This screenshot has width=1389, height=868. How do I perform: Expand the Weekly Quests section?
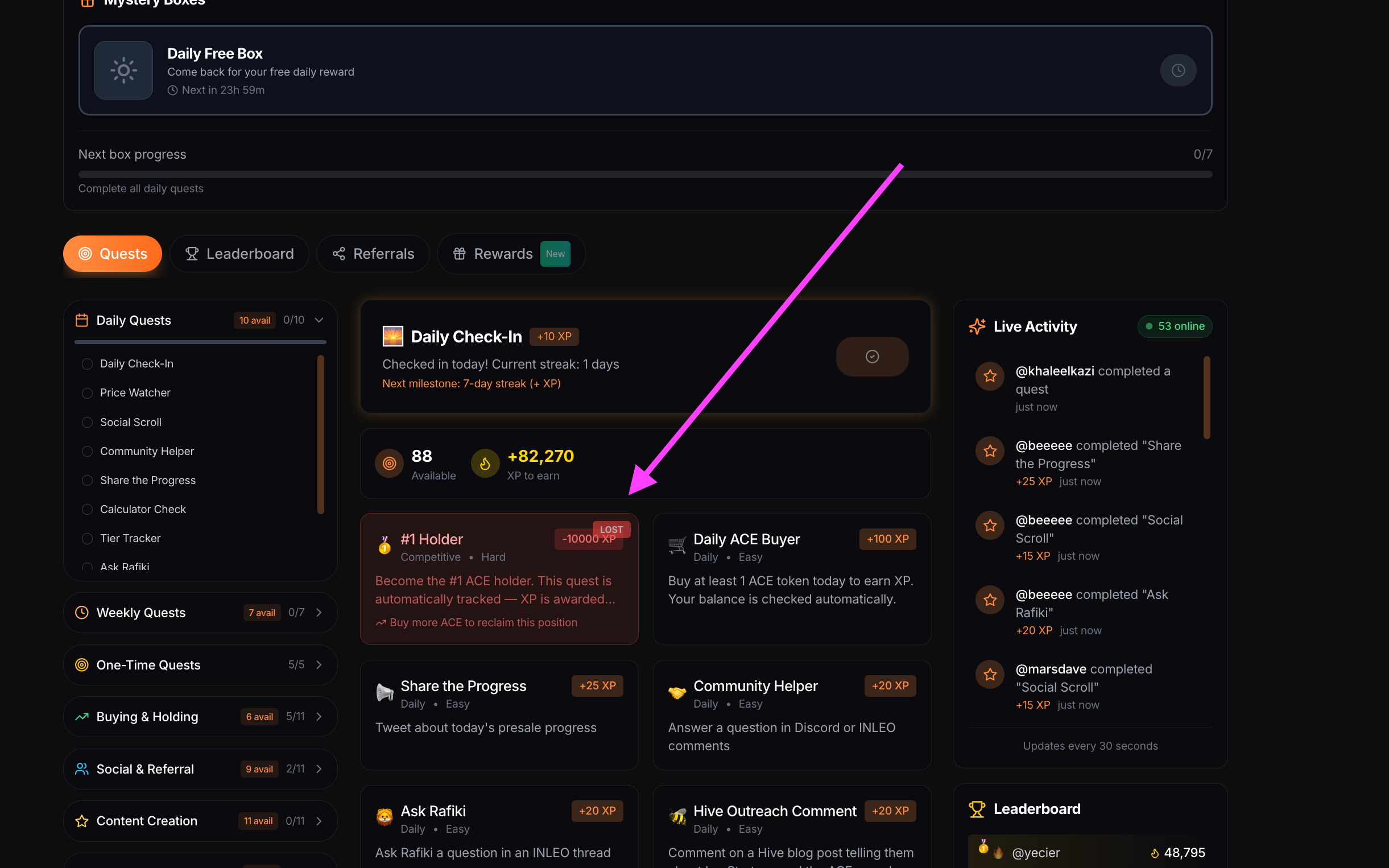pyautogui.click(x=319, y=612)
